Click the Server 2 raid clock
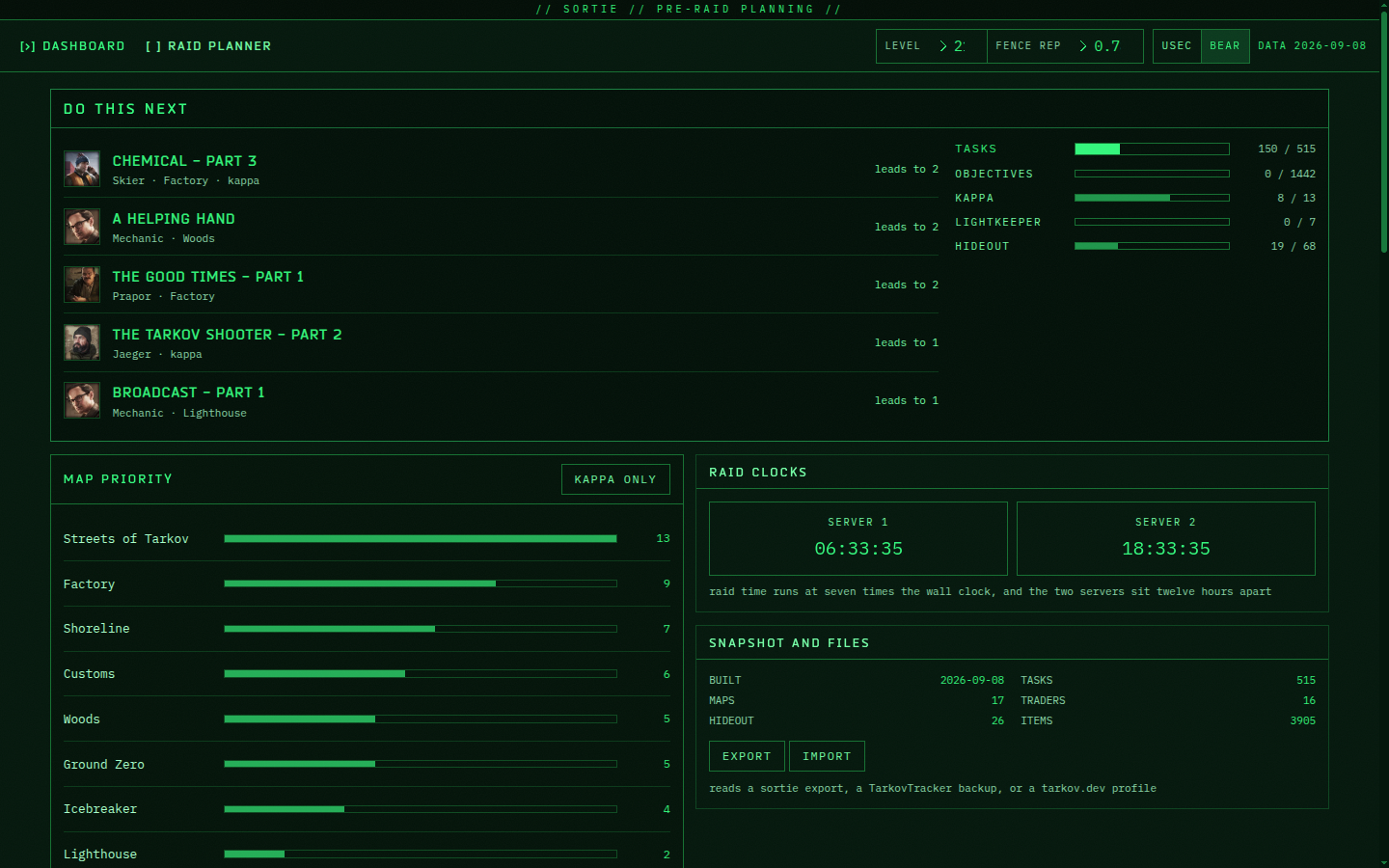1389x868 pixels. pyautogui.click(x=1166, y=538)
